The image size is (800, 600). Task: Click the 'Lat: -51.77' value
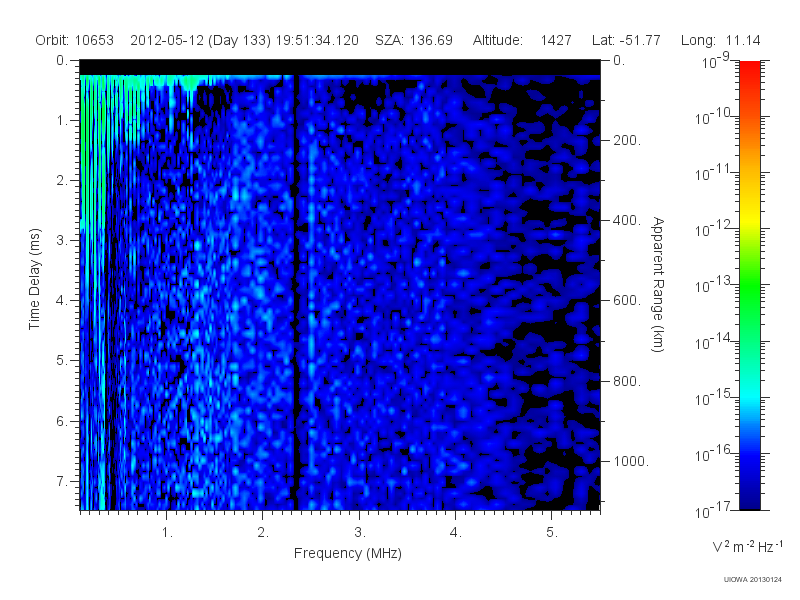[x=626, y=40]
